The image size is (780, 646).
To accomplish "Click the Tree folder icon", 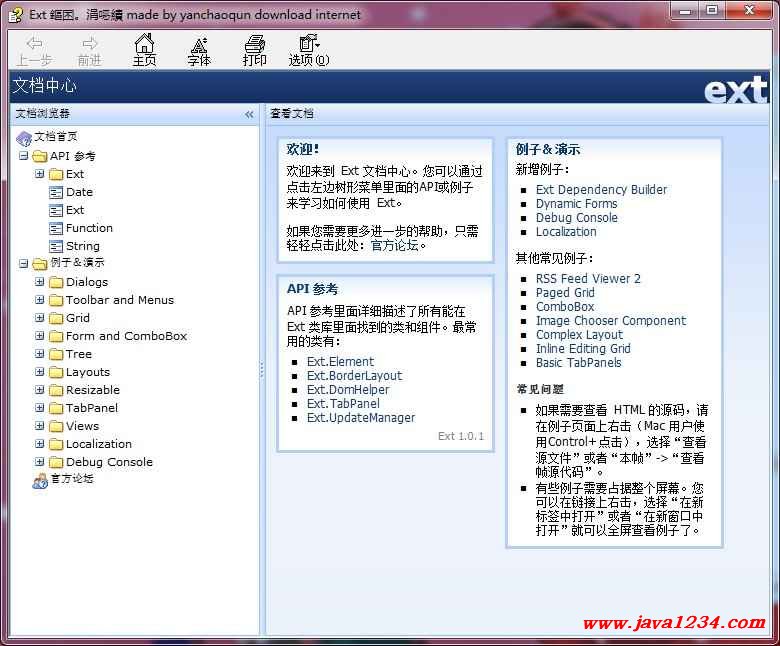I will (x=56, y=354).
